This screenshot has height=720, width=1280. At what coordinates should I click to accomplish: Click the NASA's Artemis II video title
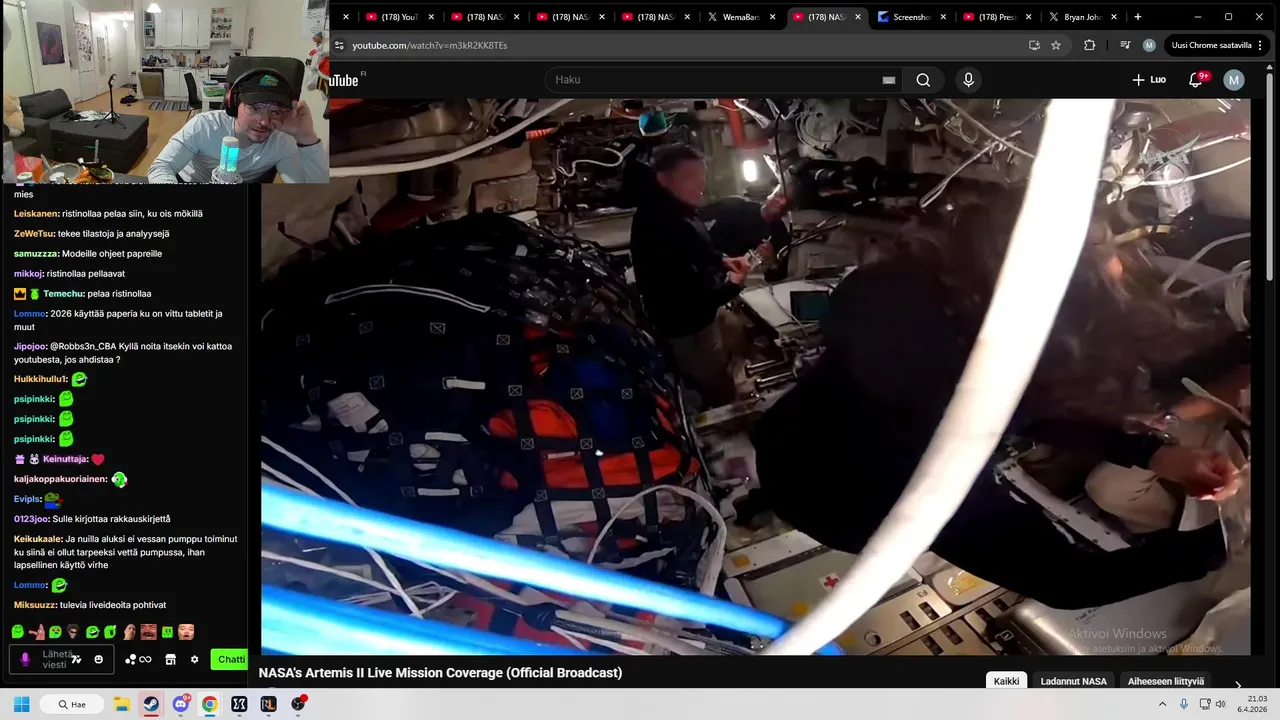440,673
